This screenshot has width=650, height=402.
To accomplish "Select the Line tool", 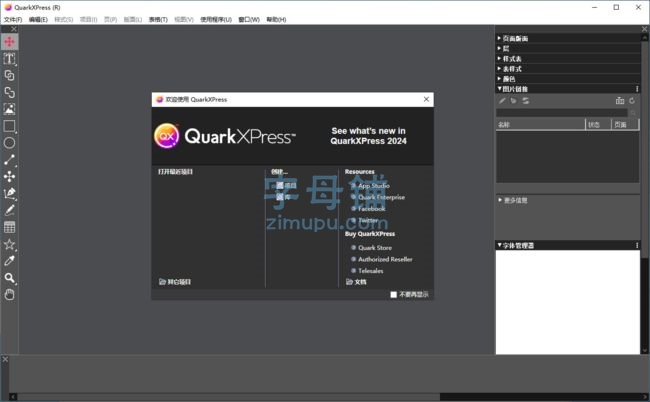I will (9, 160).
